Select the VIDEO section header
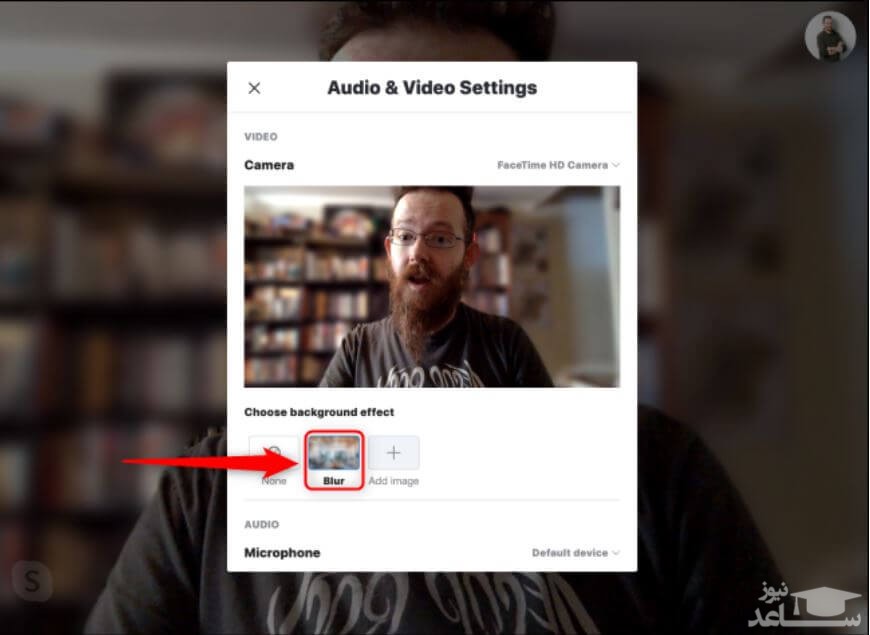 [261, 137]
